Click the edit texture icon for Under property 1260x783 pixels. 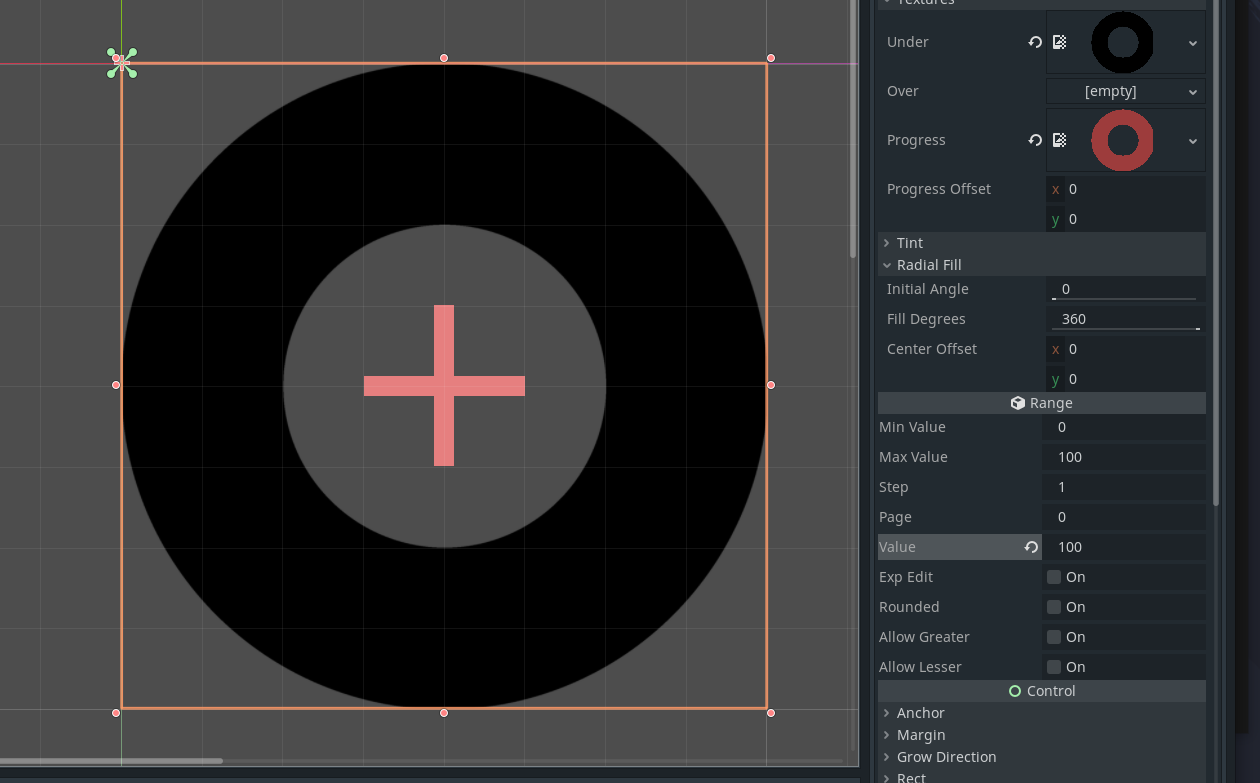coord(1058,42)
